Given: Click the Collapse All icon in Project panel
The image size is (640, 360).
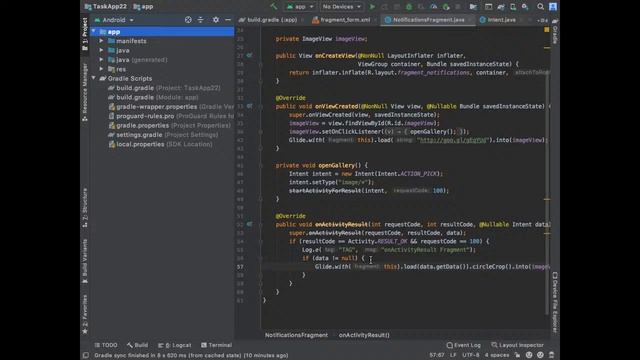Looking at the screenshot, I should (200, 20).
